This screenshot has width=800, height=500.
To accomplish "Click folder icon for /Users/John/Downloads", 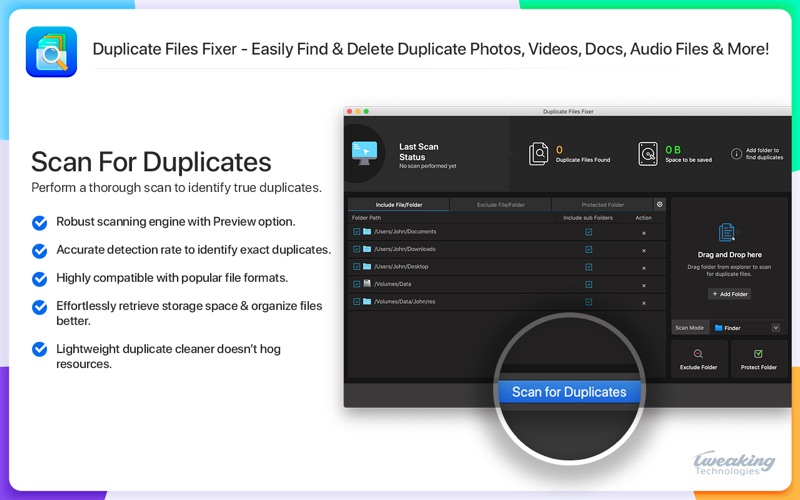I will [367, 249].
